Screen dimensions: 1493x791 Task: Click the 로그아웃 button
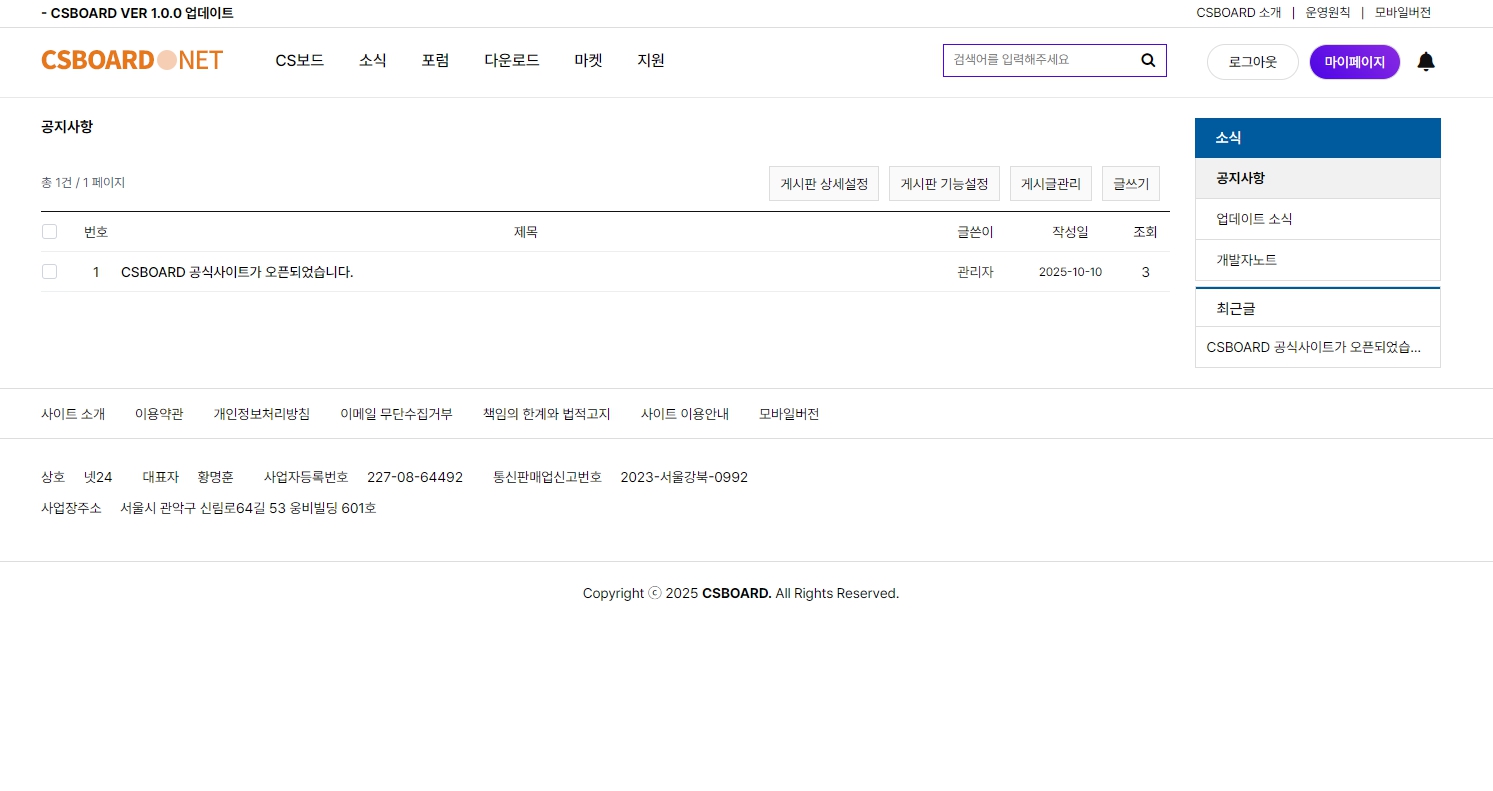point(1252,62)
